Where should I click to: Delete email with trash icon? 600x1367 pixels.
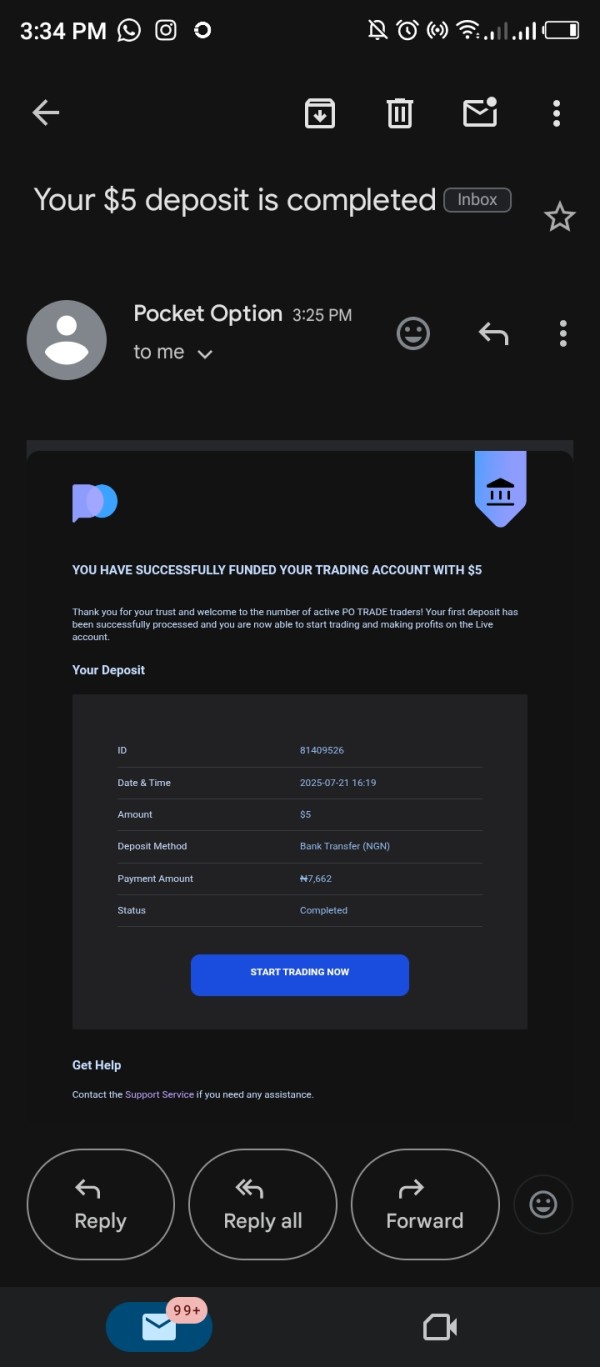(x=400, y=113)
